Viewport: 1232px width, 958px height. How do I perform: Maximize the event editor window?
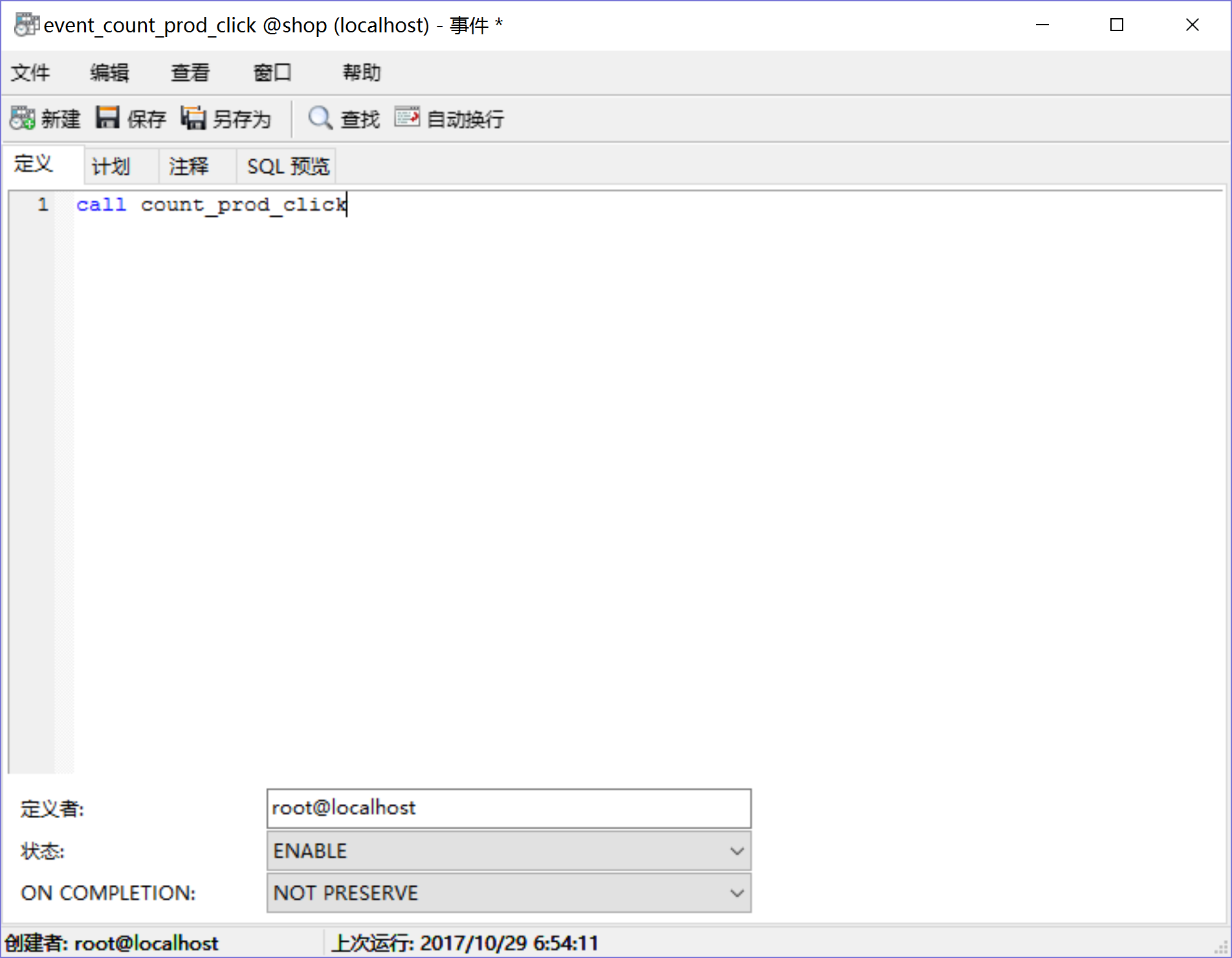pos(1117,25)
